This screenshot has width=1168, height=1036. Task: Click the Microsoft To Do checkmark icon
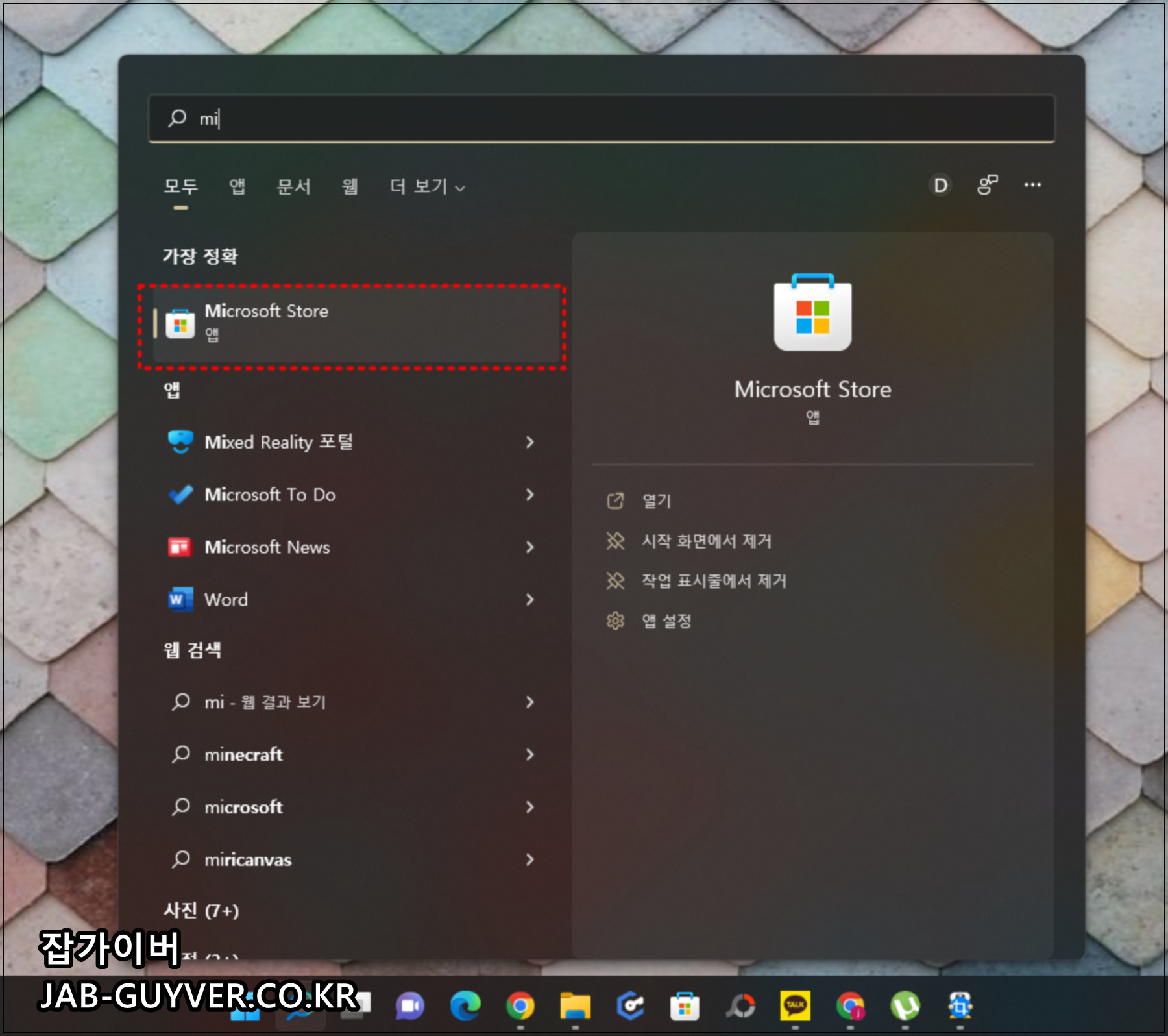coord(180,495)
